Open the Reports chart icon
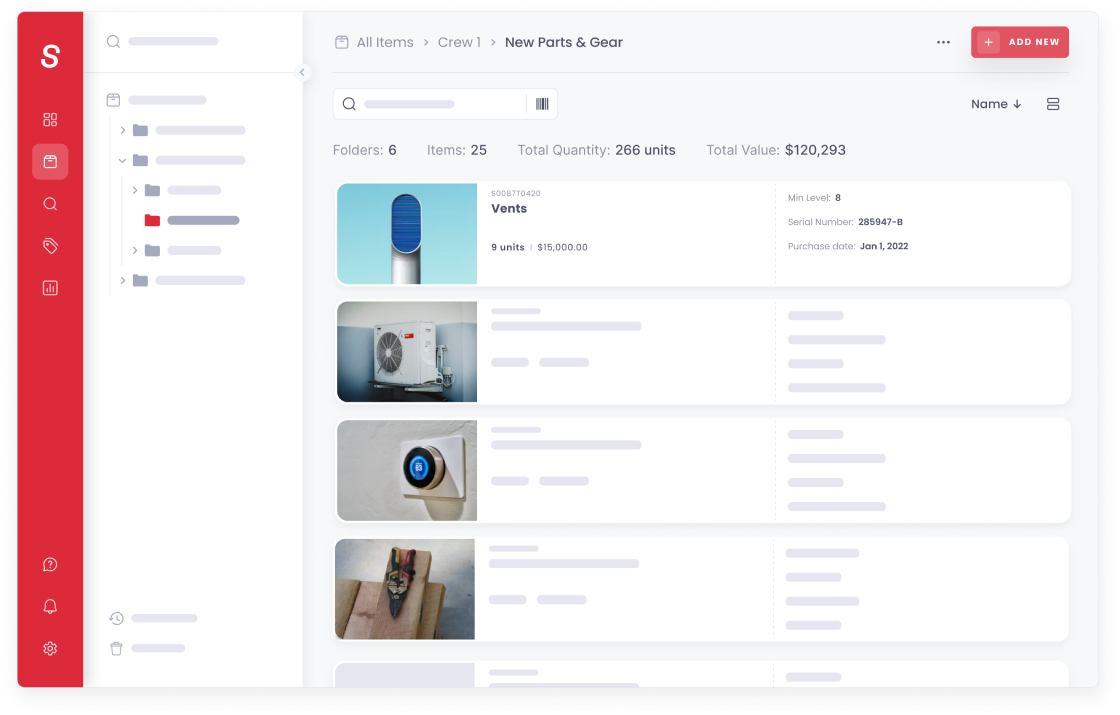 (x=50, y=287)
